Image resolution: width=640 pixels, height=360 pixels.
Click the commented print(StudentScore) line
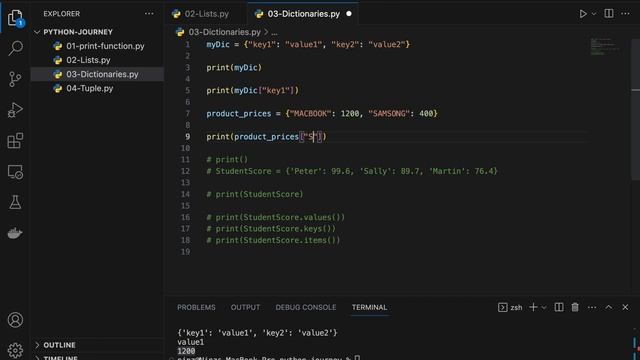click(x=255, y=194)
